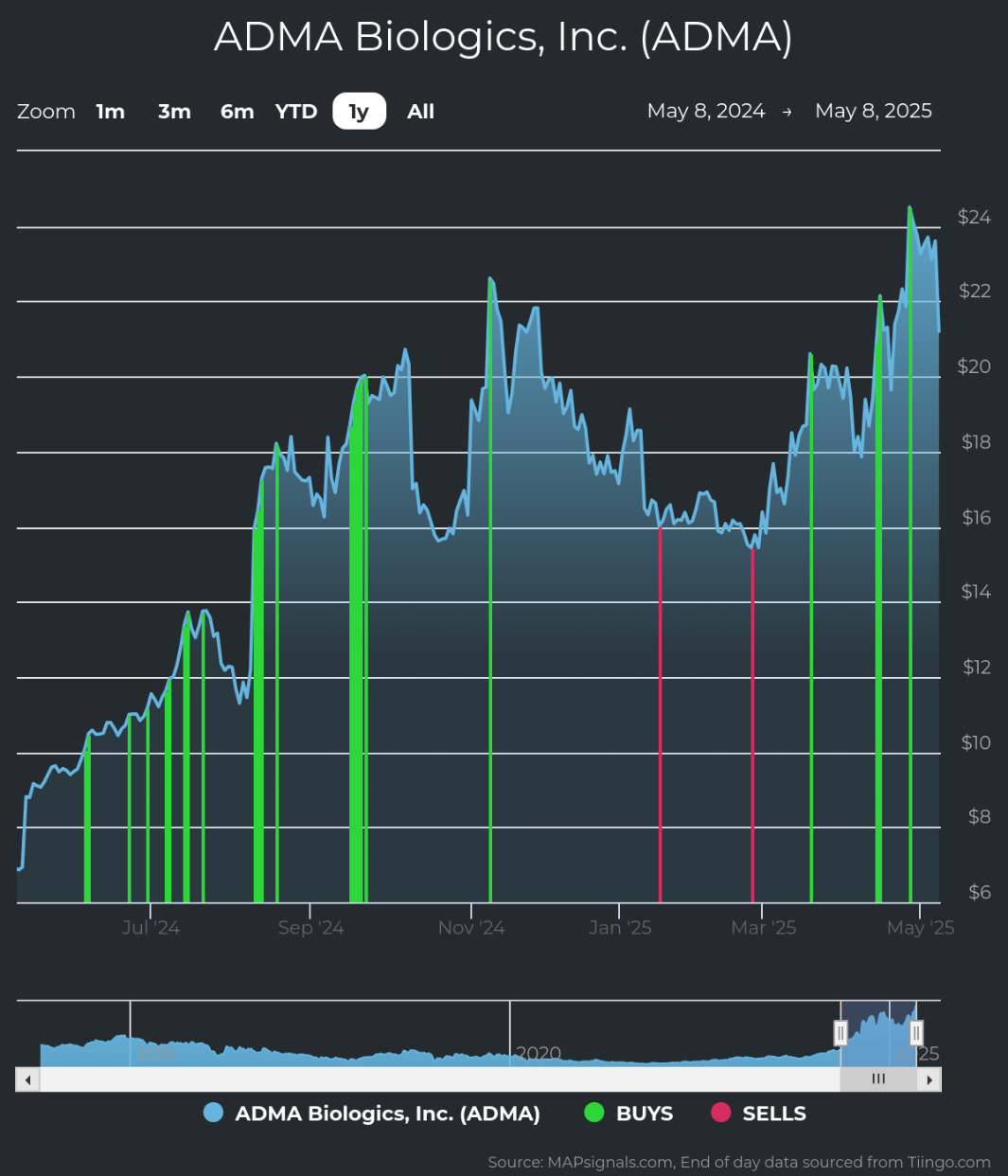The width and height of the screenshot is (1008, 1176).
Task: Click the red sell signal near Mar '25
Action: coord(752,725)
